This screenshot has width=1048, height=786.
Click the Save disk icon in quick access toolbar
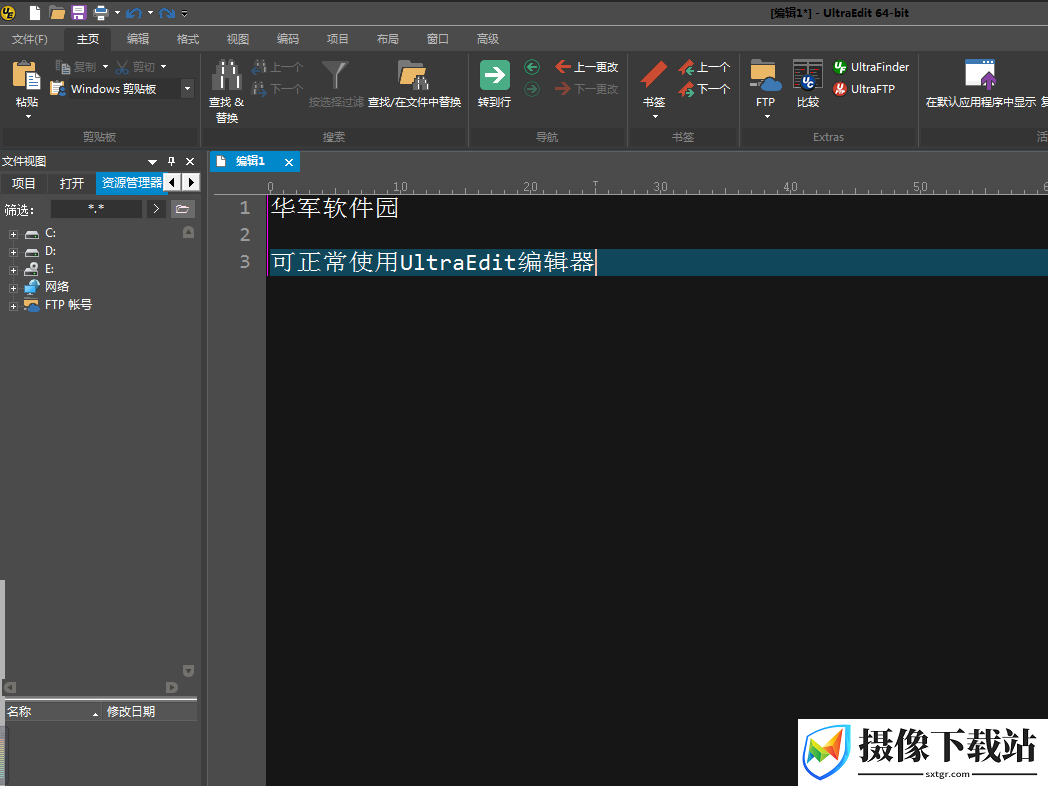pyautogui.click(x=79, y=12)
